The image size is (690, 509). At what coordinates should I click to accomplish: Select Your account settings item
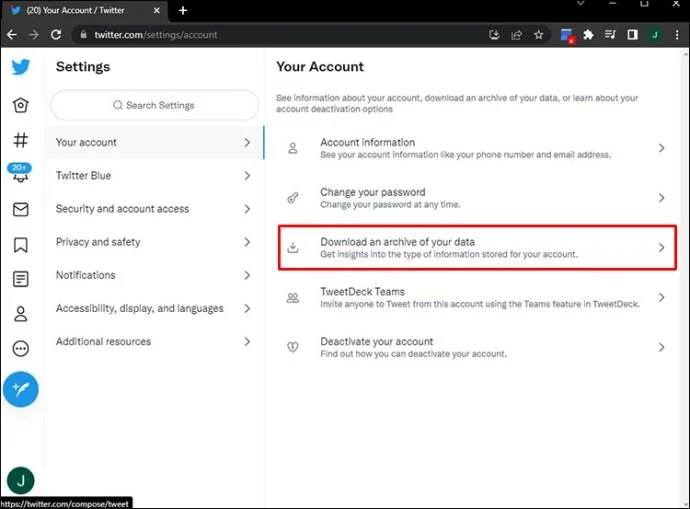pyautogui.click(x=154, y=143)
